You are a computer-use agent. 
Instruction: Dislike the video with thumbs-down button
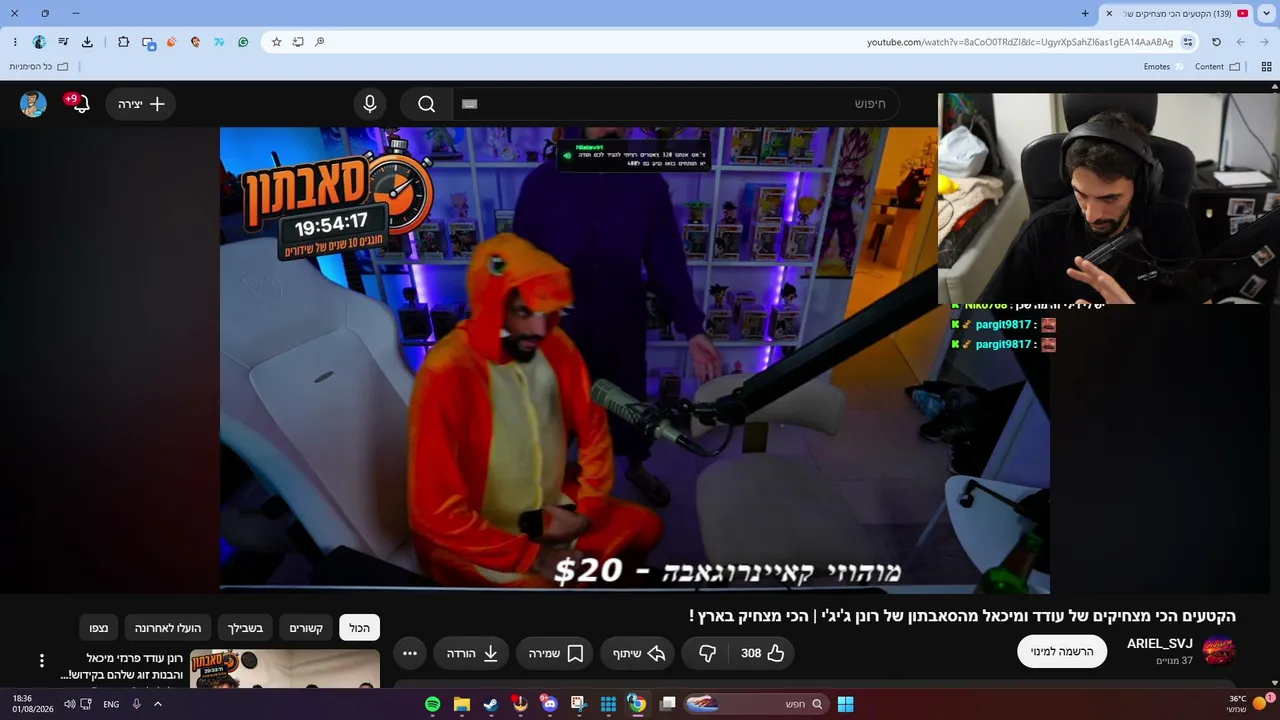pyautogui.click(x=708, y=653)
